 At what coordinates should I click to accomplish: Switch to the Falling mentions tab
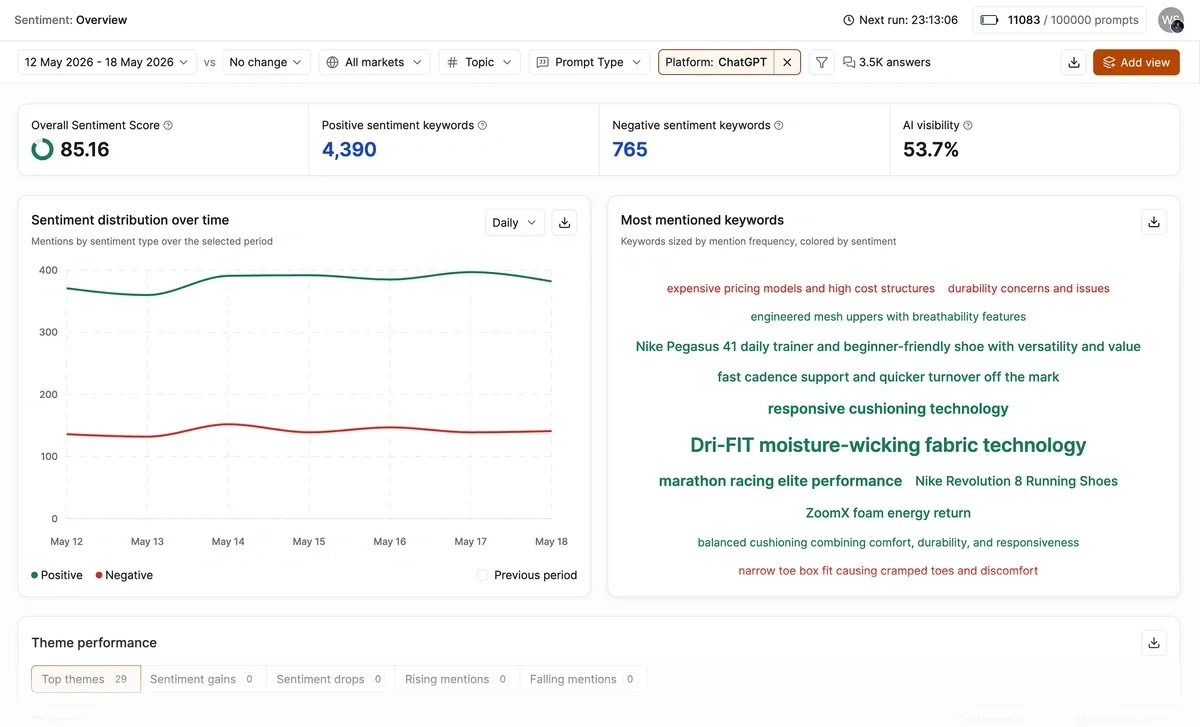(x=583, y=679)
